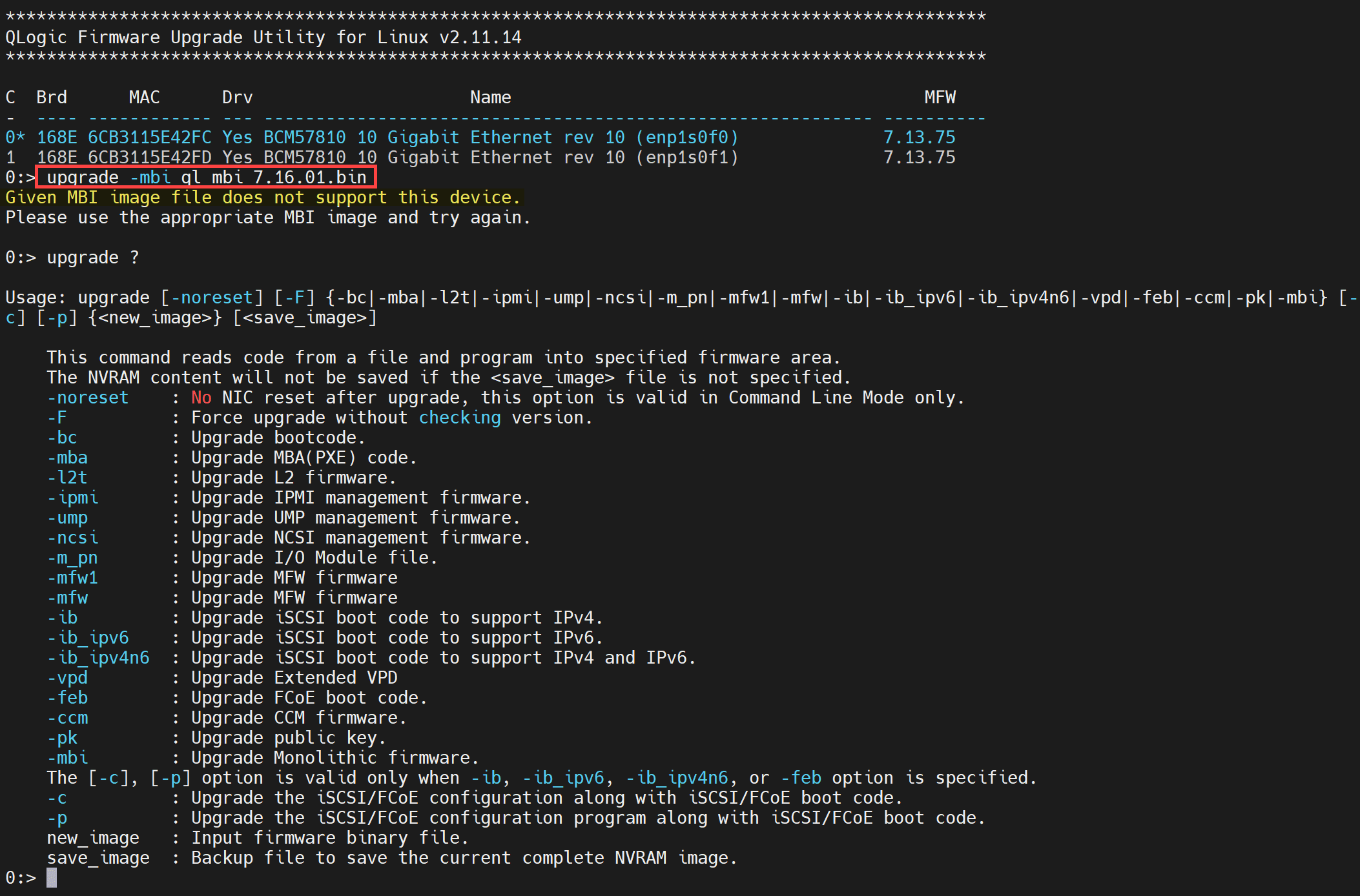Click 'Upgrade iSCSI boot code to support IPv4 and IPv6.'
This screenshot has width=1360, height=896.
pos(444,658)
